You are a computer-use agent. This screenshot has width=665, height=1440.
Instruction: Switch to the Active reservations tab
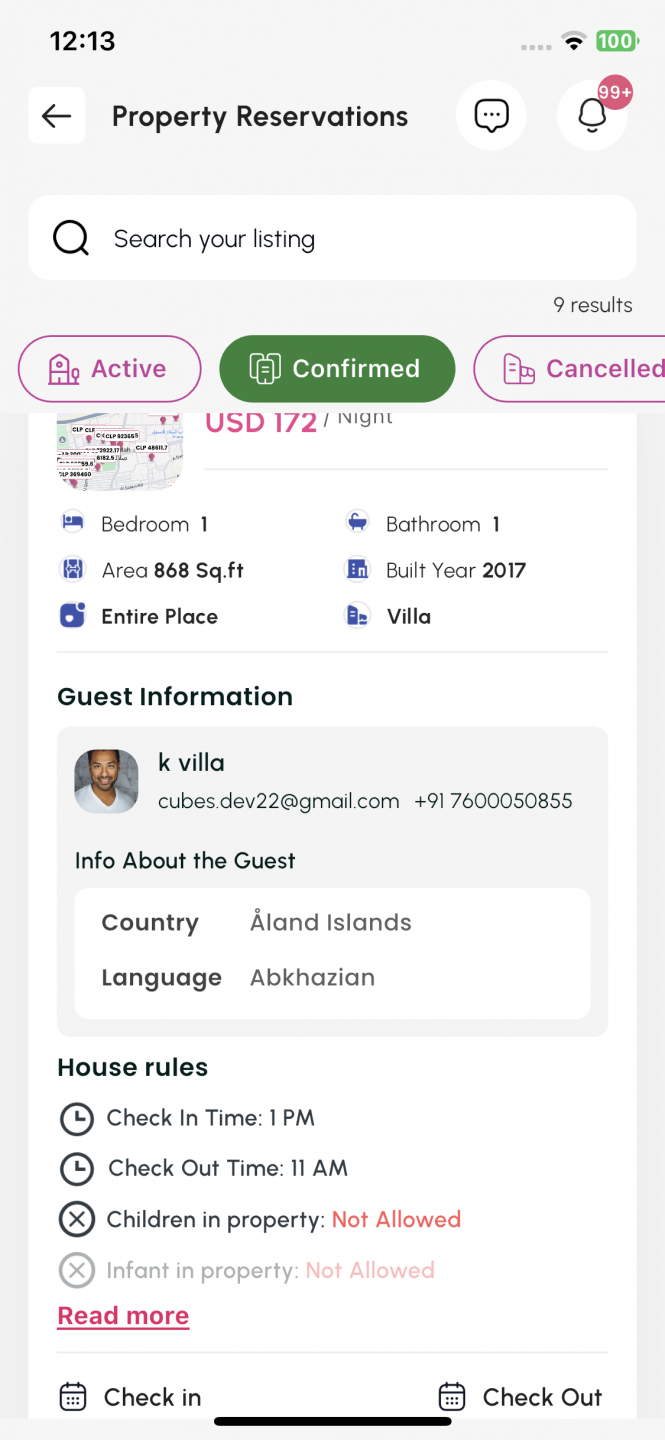tap(109, 369)
